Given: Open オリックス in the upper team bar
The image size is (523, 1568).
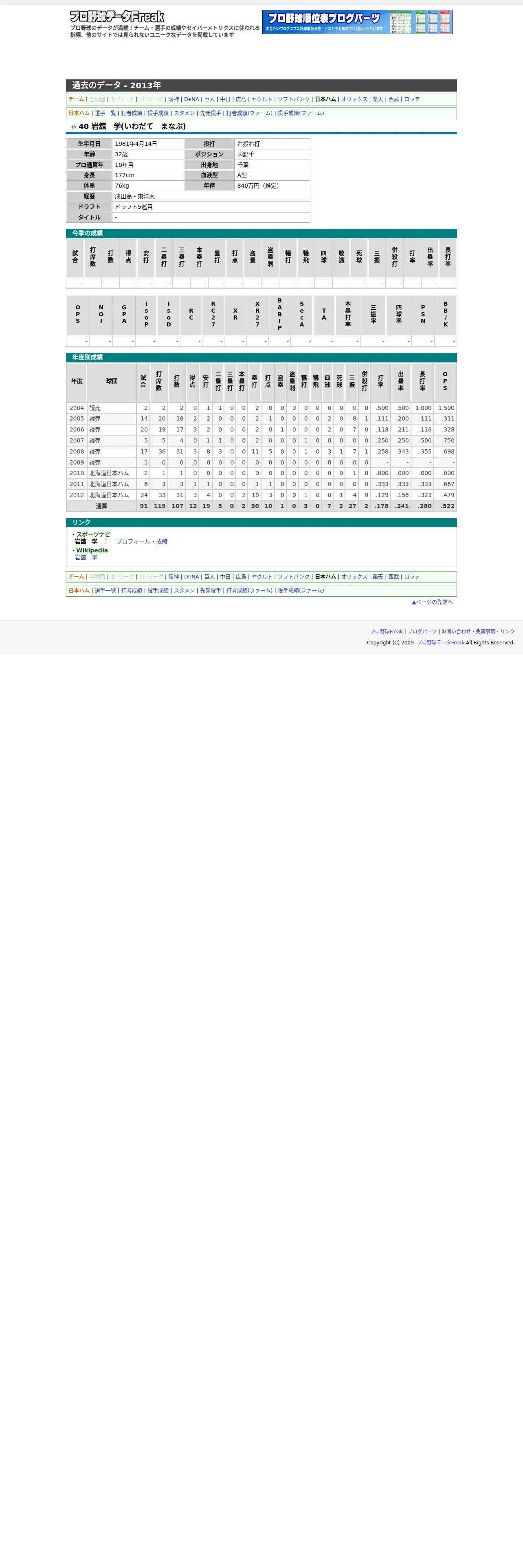Looking at the screenshot, I should point(354,99).
